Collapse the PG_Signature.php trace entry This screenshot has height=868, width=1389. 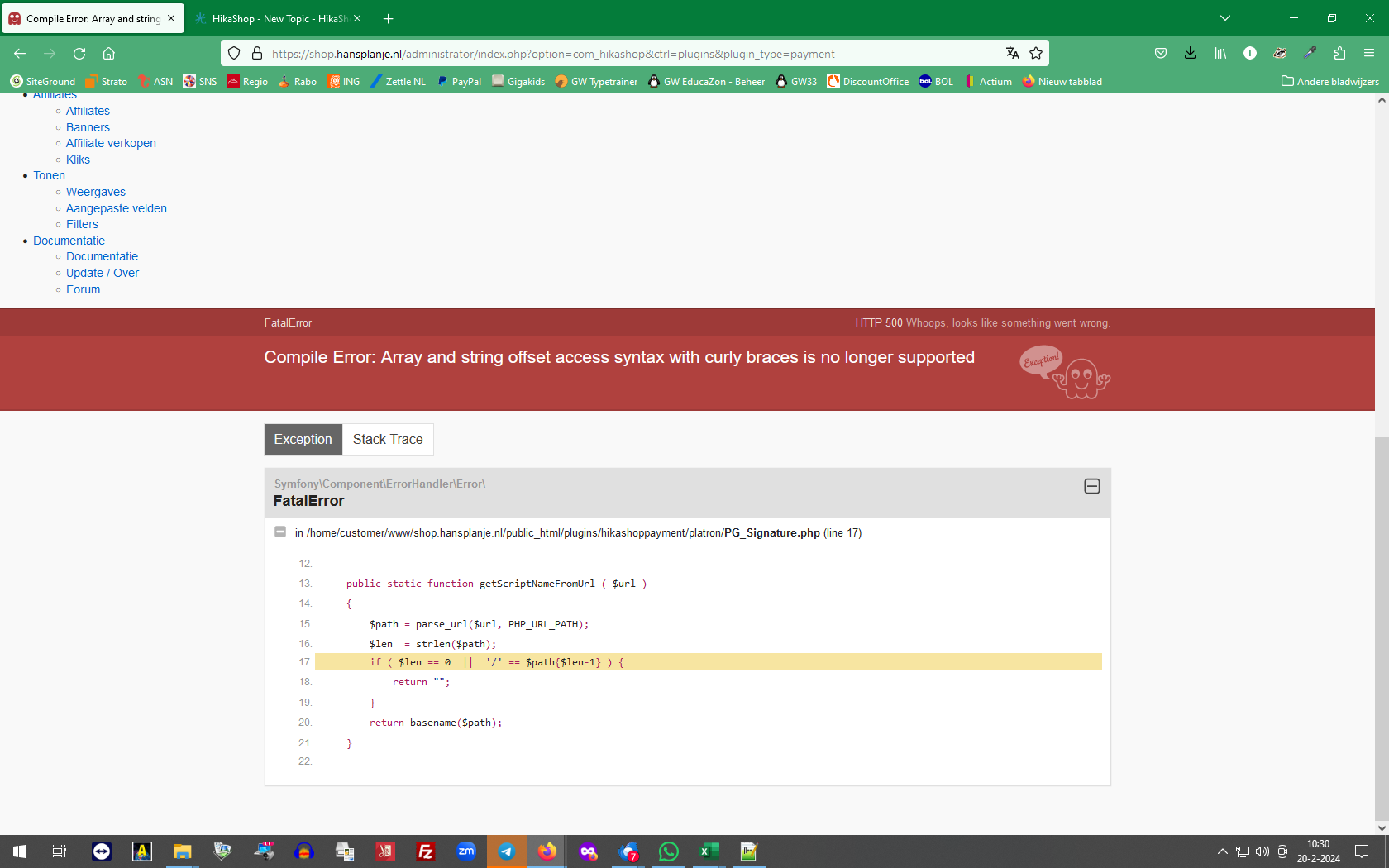click(280, 532)
